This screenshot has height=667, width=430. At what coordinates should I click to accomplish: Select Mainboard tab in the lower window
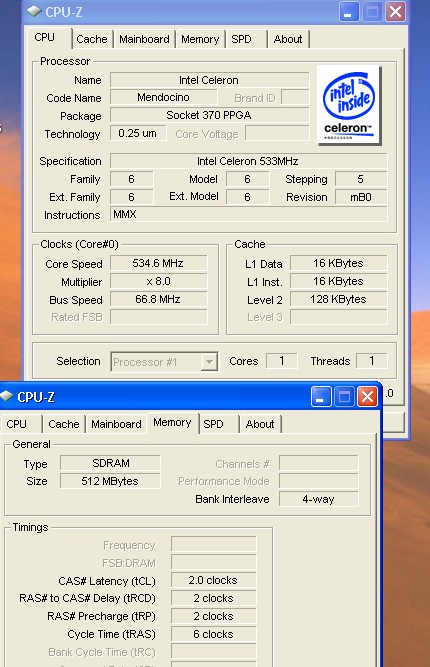pos(116,424)
